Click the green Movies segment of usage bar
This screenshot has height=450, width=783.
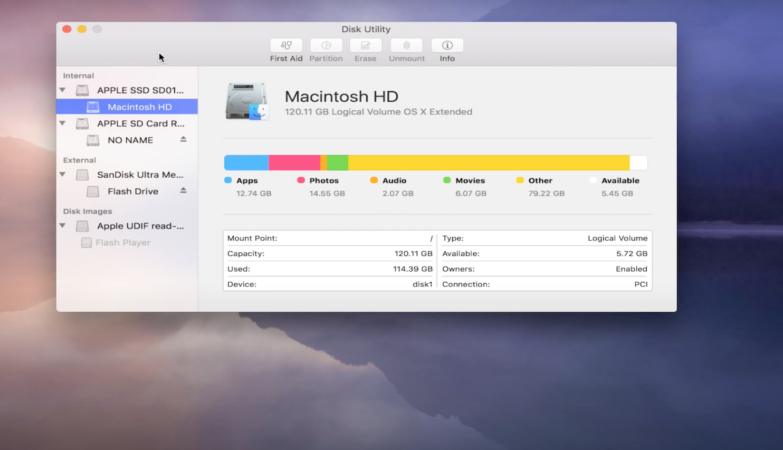pos(338,163)
